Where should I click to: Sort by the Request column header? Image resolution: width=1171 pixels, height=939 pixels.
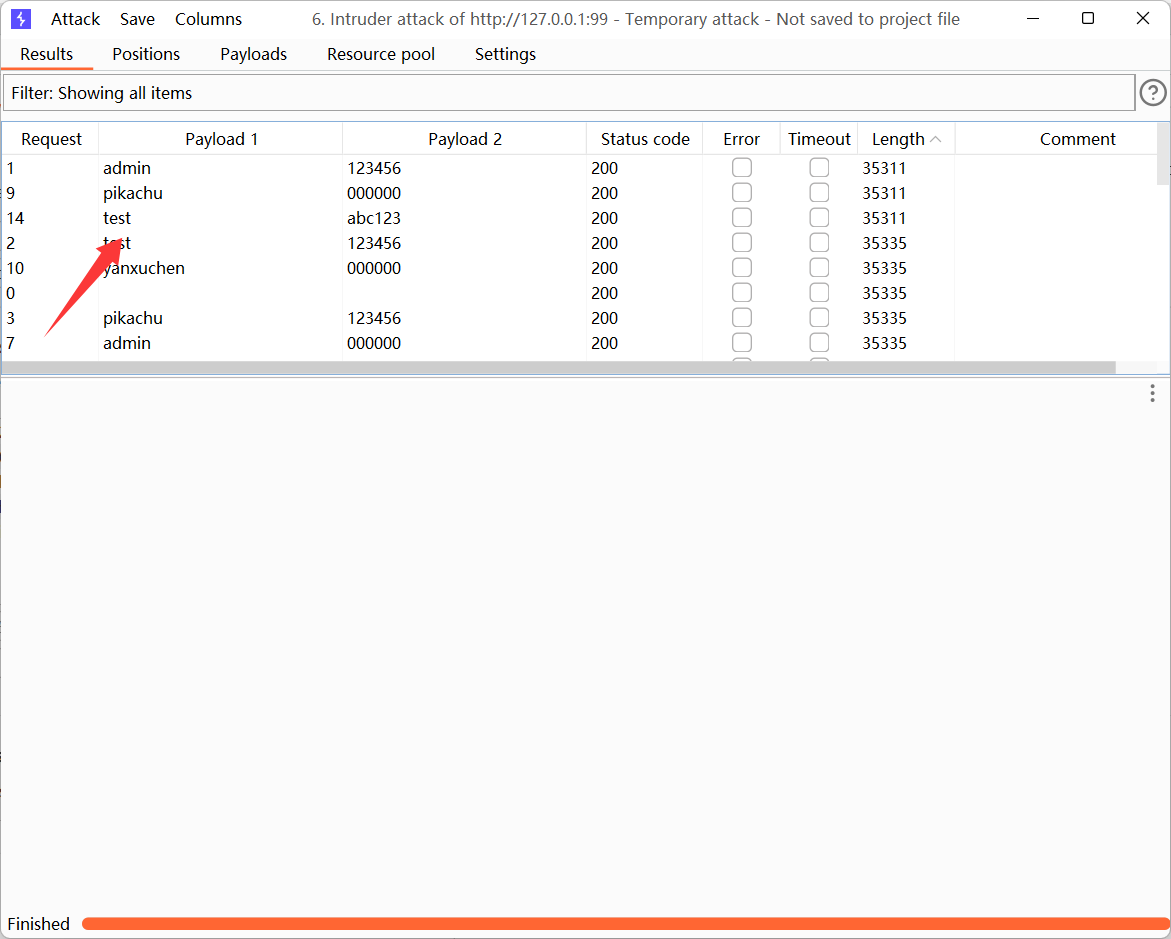pos(51,139)
